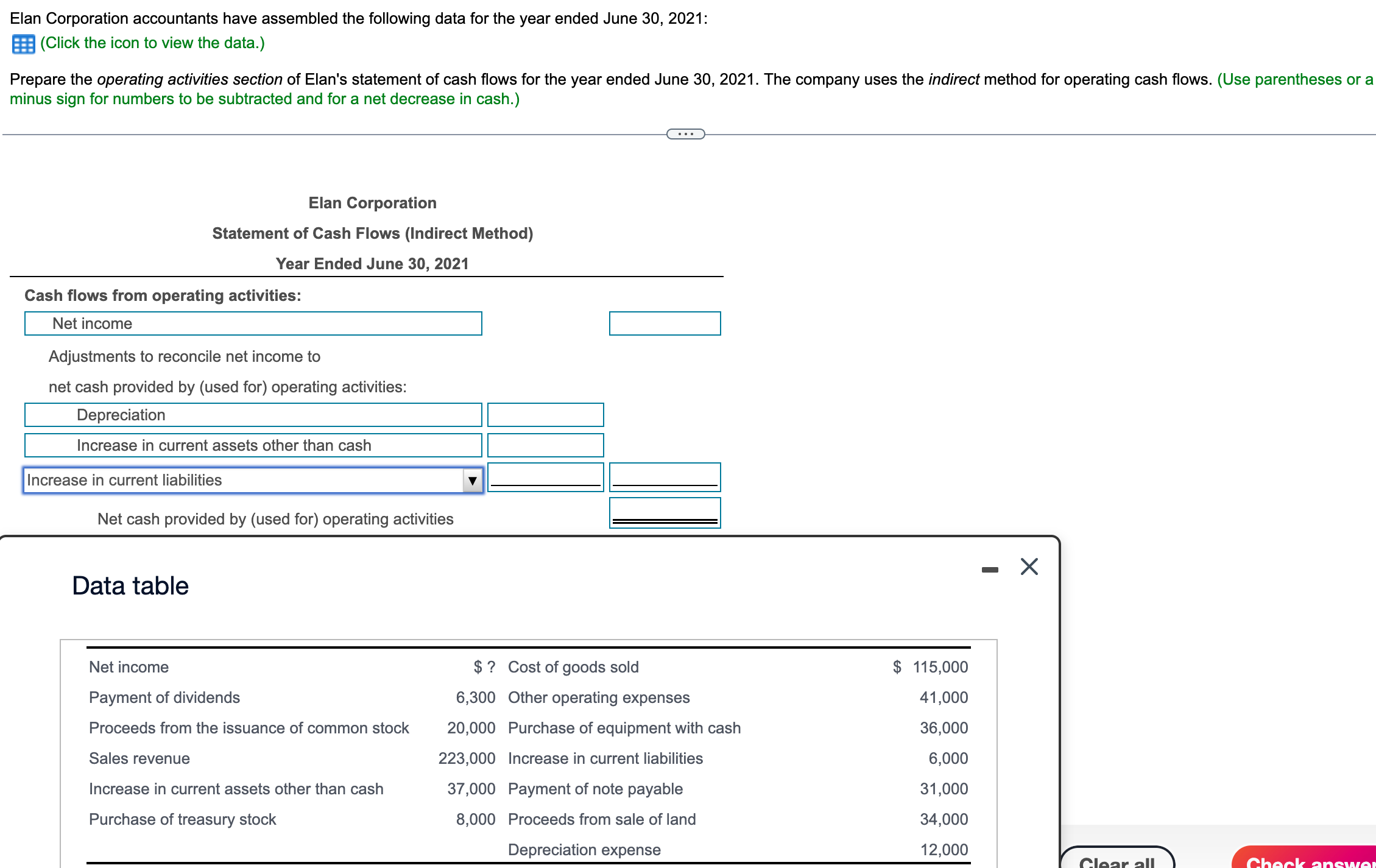This screenshot has height=868, width=1376.
Task: Click the Net cash provided total input box
Action: click(665, 512)
